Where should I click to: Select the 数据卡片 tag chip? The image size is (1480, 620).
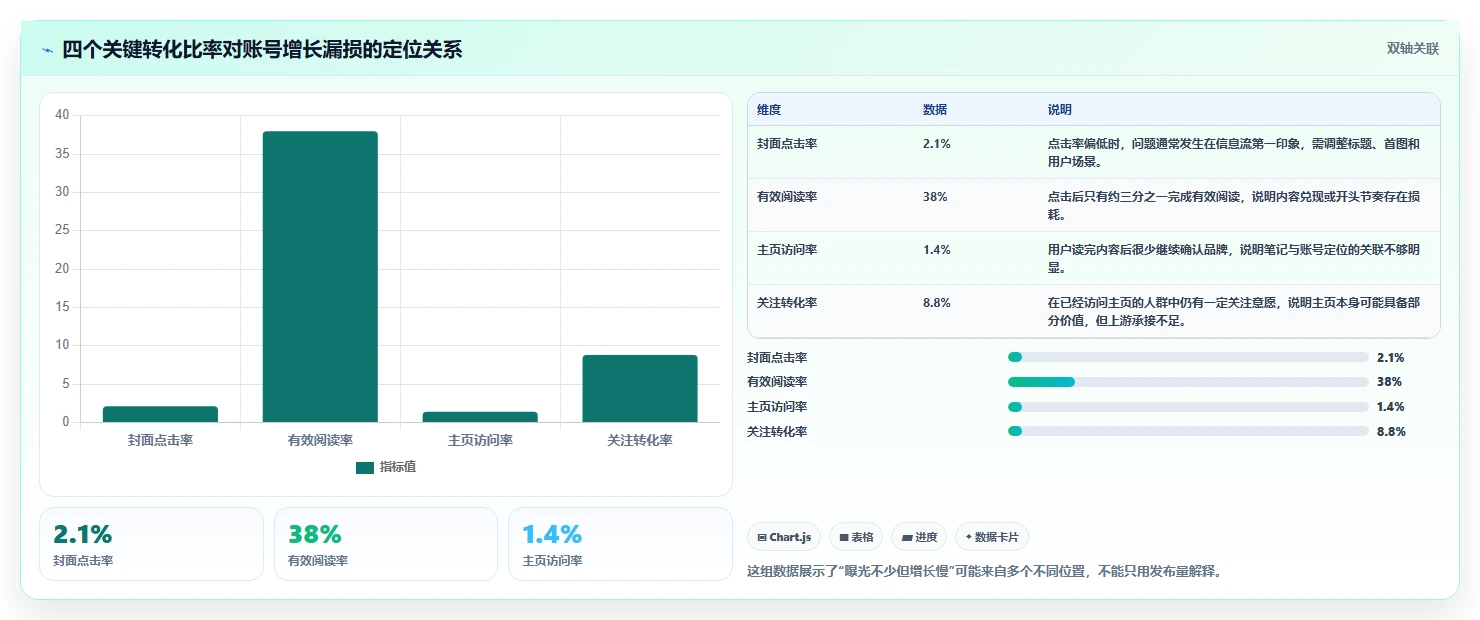coord(992,537)
